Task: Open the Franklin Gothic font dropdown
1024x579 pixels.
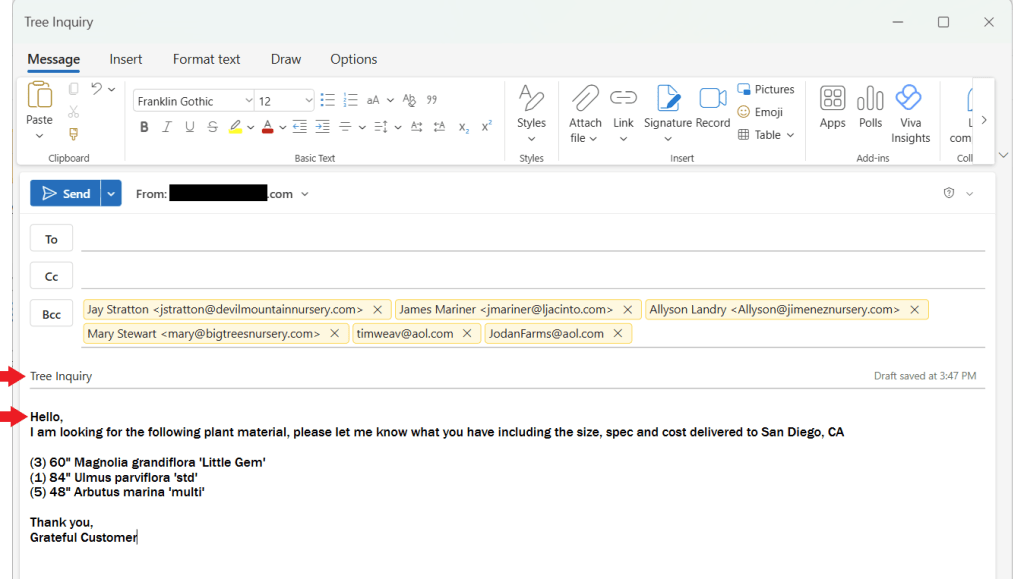Action: [x=248, y=101]
